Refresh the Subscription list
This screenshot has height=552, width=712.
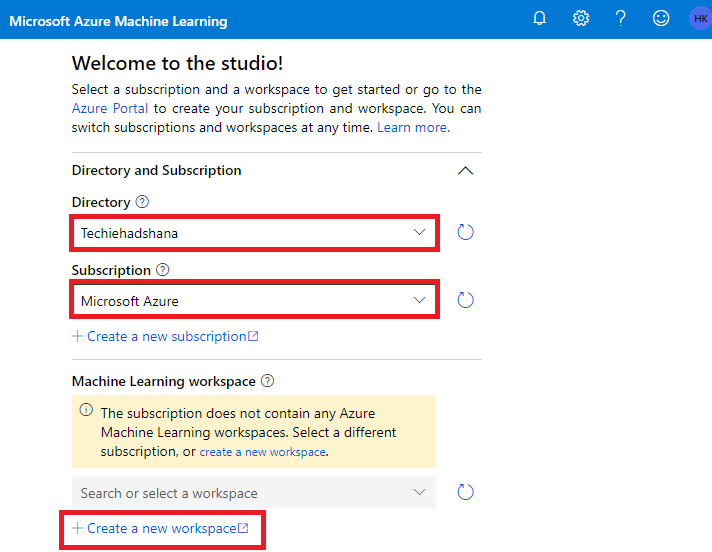pyautogui.click(x=465, y=300)
